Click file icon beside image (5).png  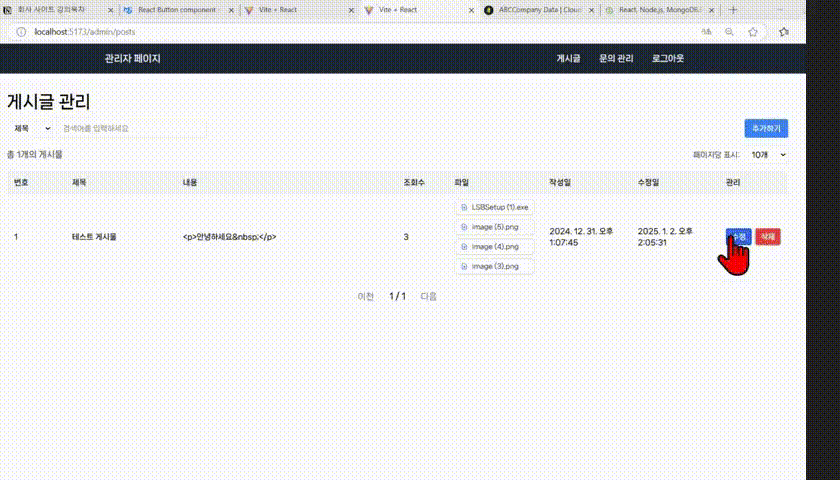(x=464, y=227)
